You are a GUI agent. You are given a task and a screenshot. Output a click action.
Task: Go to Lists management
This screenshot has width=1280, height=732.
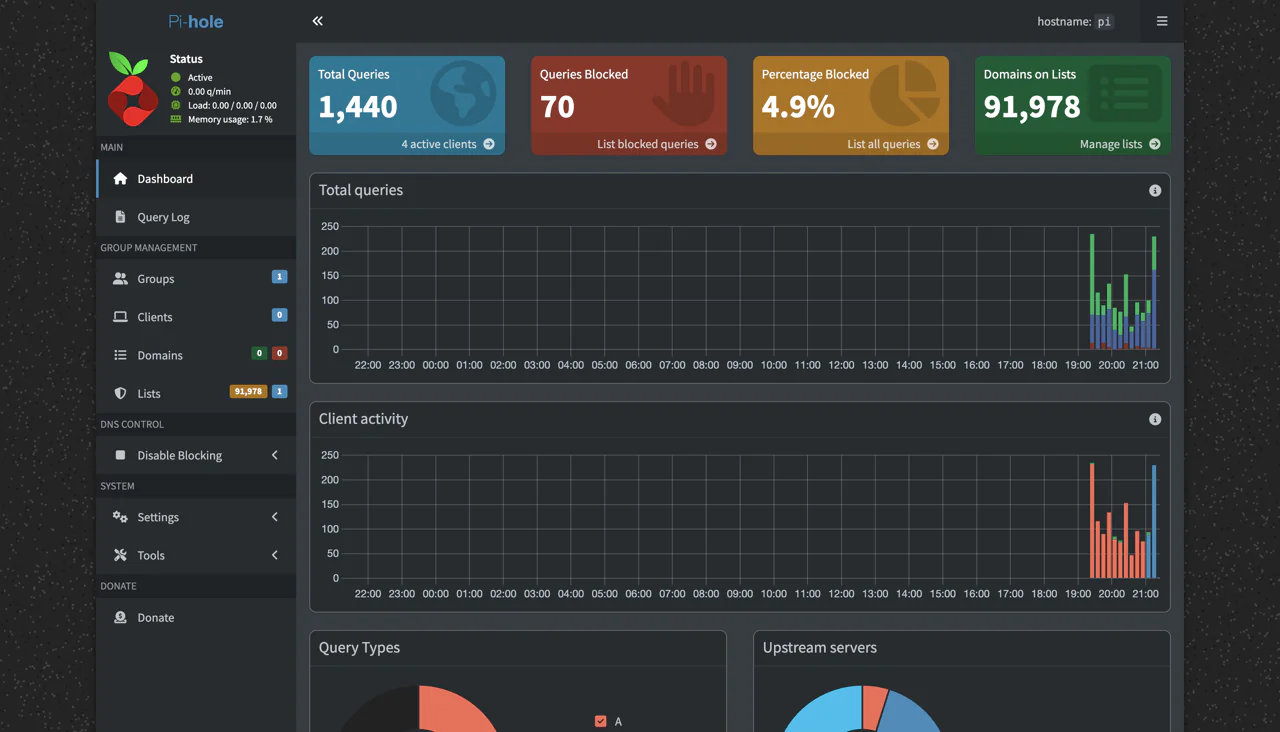tap(196, 393)
